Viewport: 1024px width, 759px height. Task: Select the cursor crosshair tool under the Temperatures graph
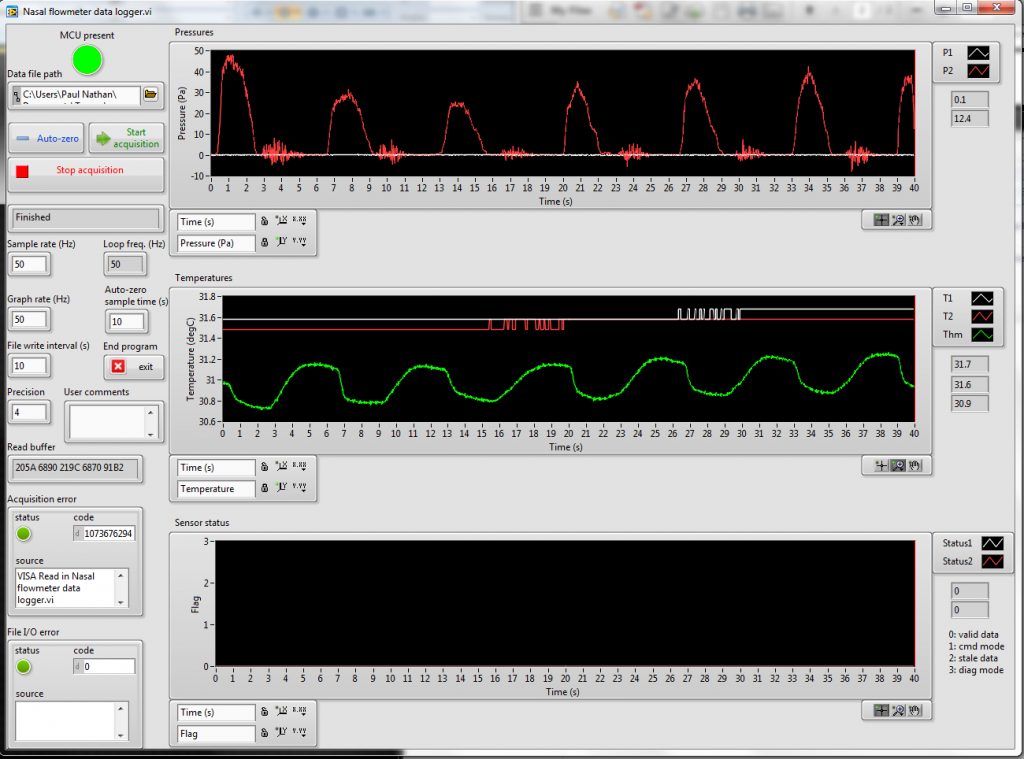(881, 465)
